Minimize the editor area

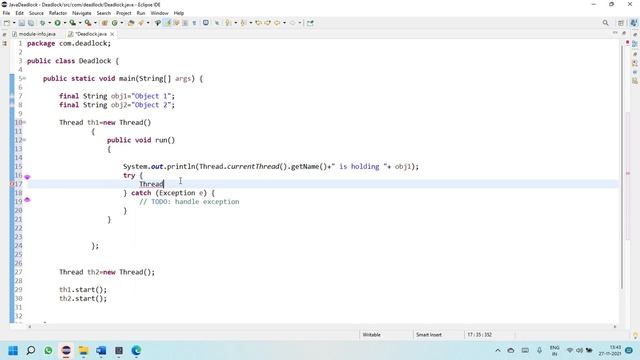[x=615, y=33]
